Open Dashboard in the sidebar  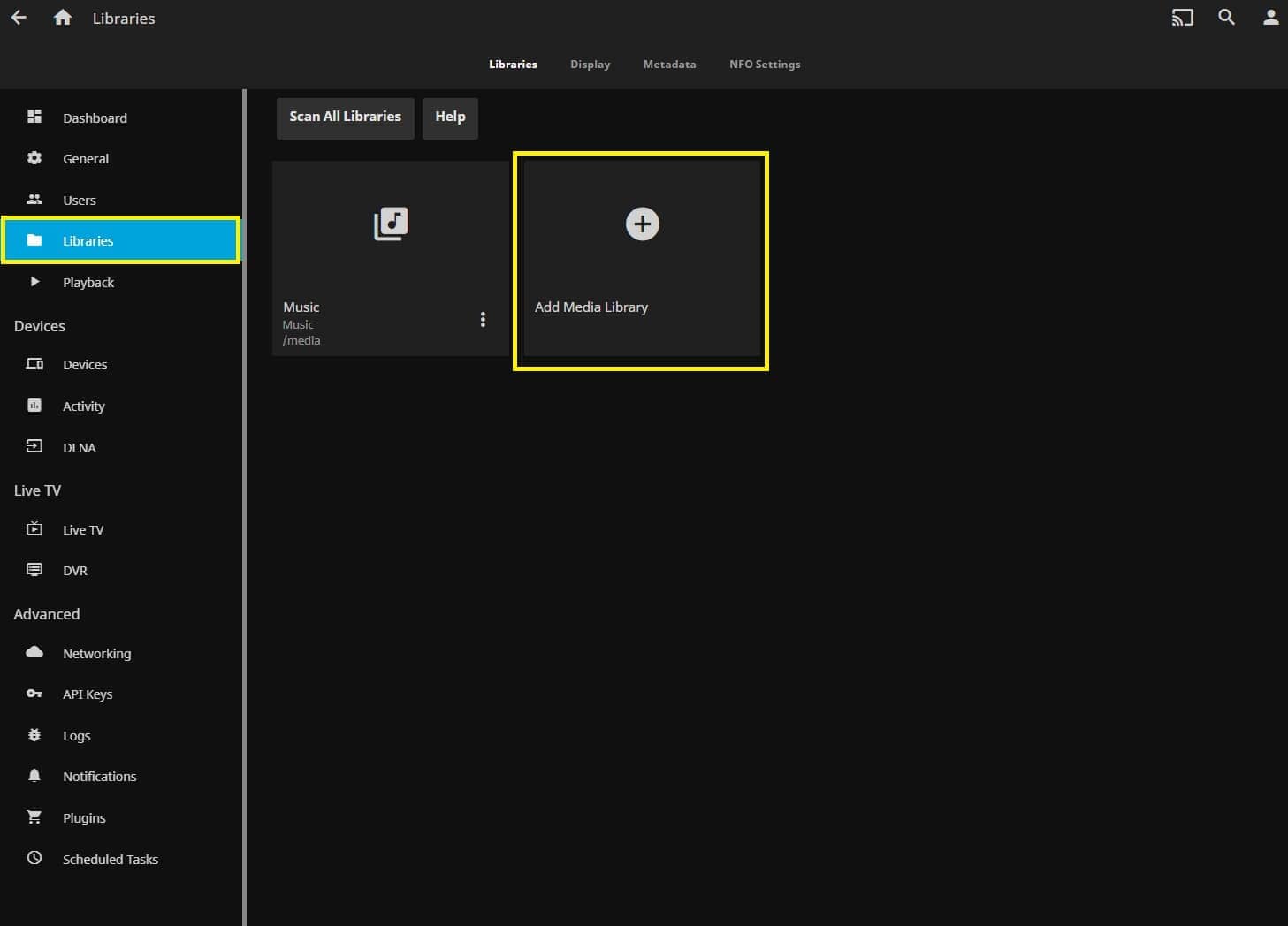(x=95, y=118)
